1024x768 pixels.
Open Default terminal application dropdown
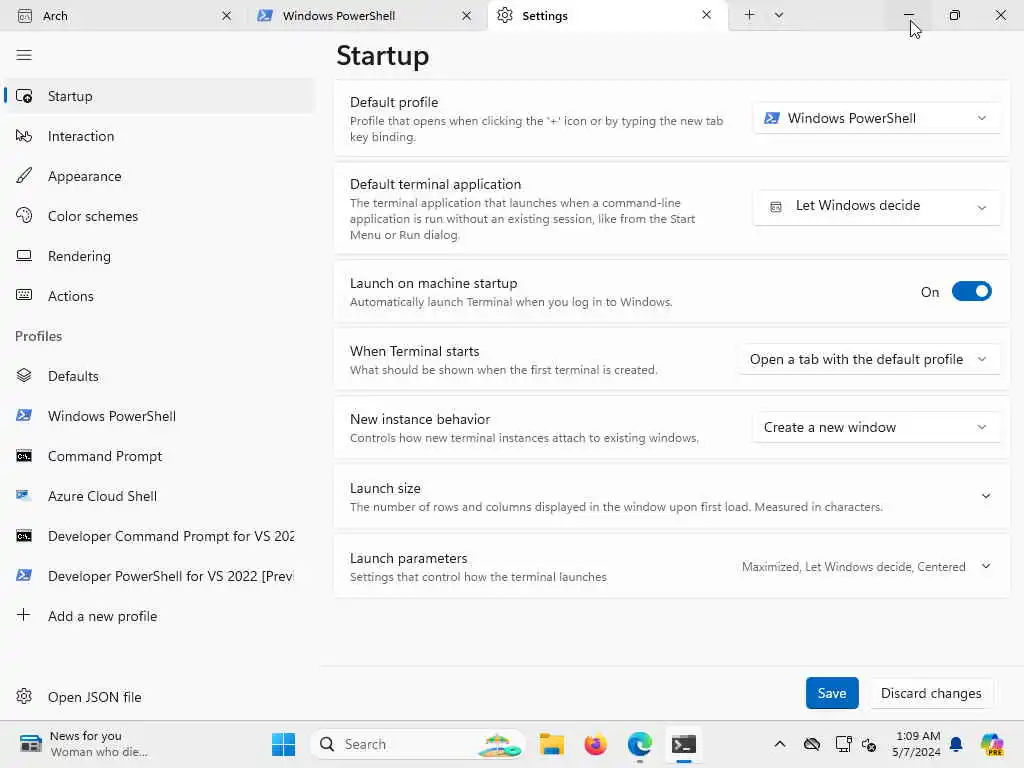point(876,207)
